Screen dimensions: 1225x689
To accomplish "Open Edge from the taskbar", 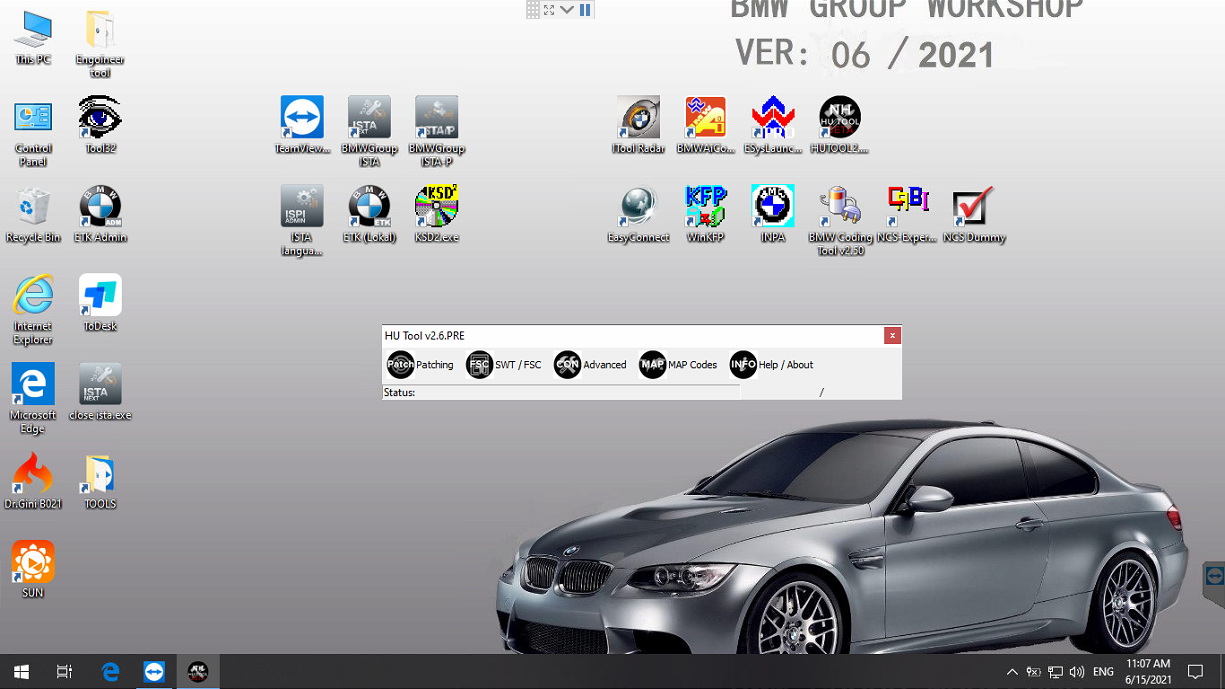I will pyautogui.click(x=110, y=672).
